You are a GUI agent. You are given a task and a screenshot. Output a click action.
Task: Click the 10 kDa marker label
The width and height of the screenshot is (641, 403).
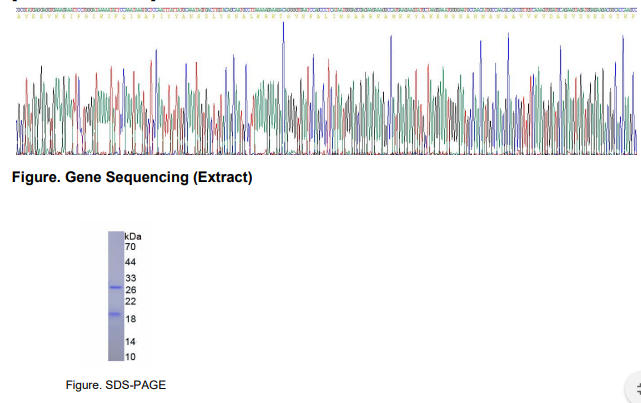[130, 357]
